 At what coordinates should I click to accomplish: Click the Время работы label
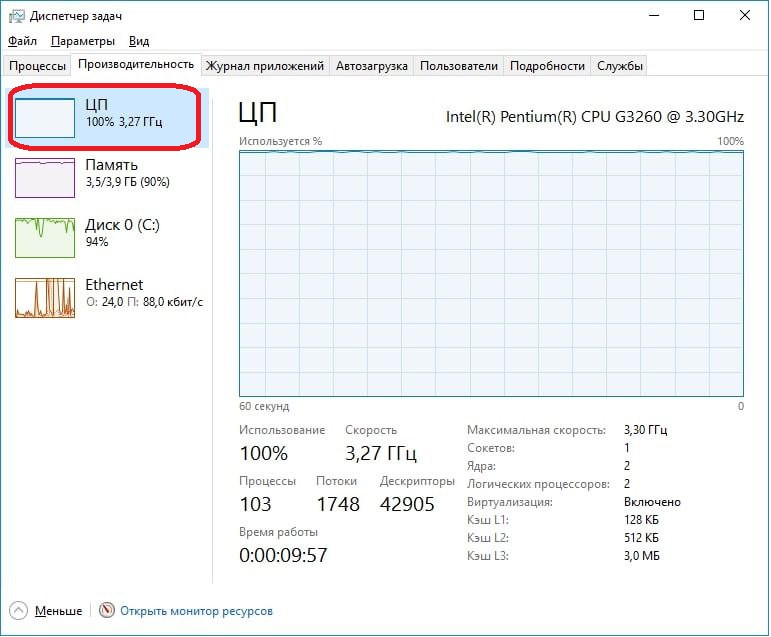click(278, 532)
